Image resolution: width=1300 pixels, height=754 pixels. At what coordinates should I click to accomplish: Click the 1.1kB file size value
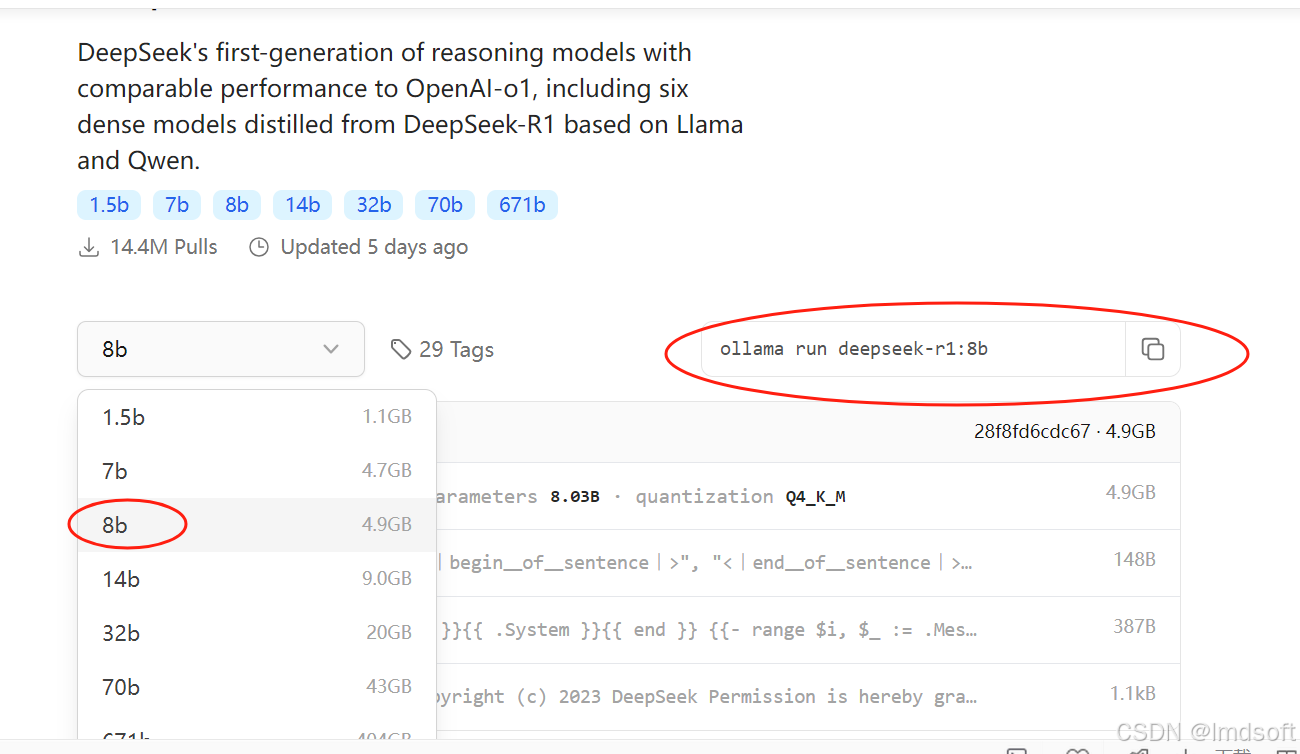pyautogui.click(x=1132, y=693)
